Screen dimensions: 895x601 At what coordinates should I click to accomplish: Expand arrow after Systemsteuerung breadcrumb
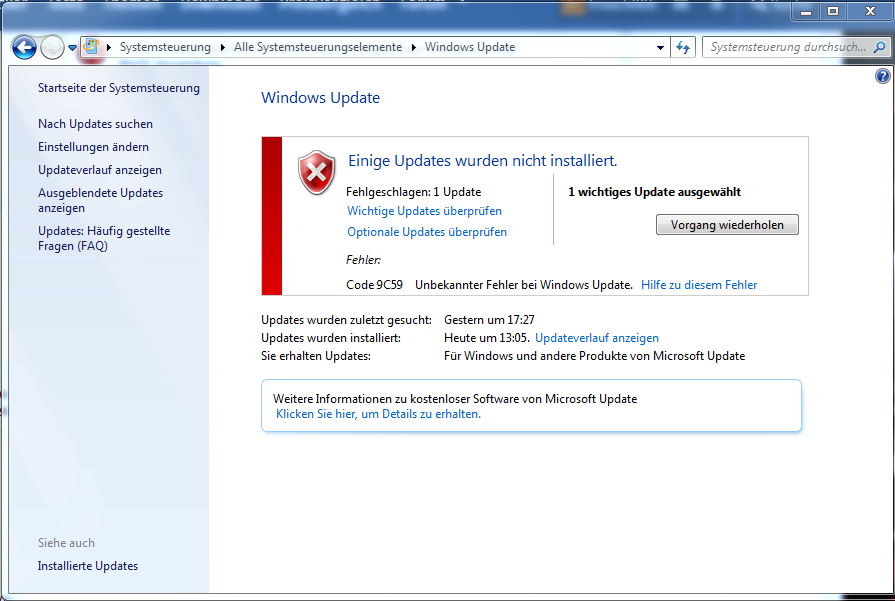tap(223, 47)
